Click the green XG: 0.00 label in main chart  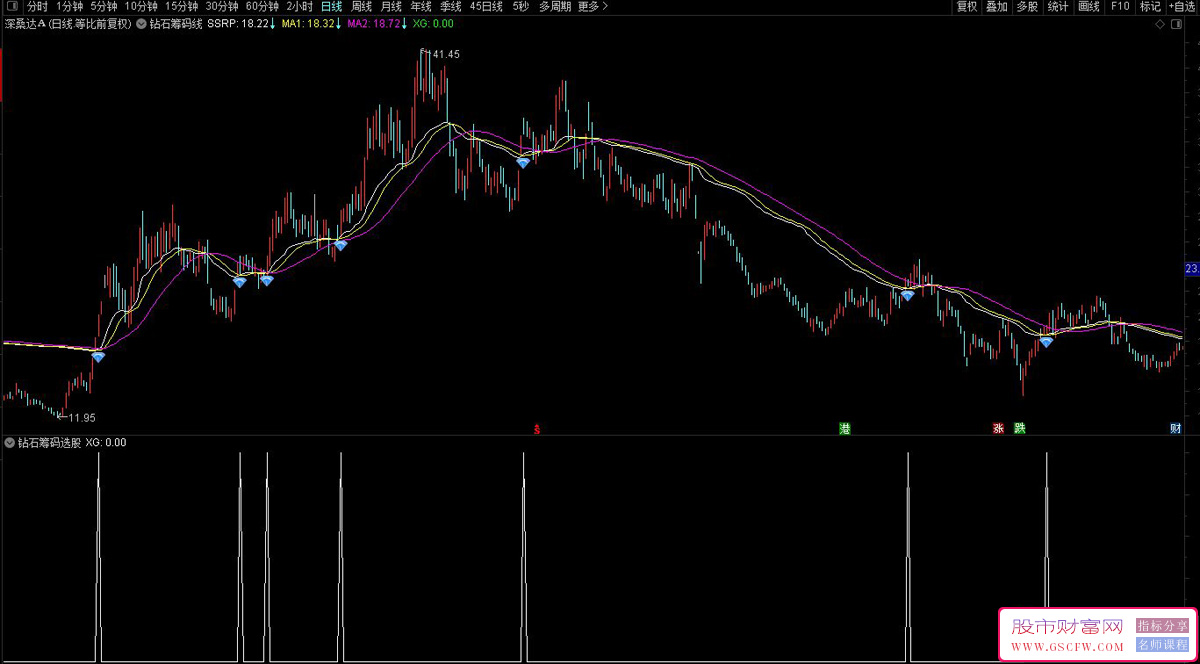433,23
